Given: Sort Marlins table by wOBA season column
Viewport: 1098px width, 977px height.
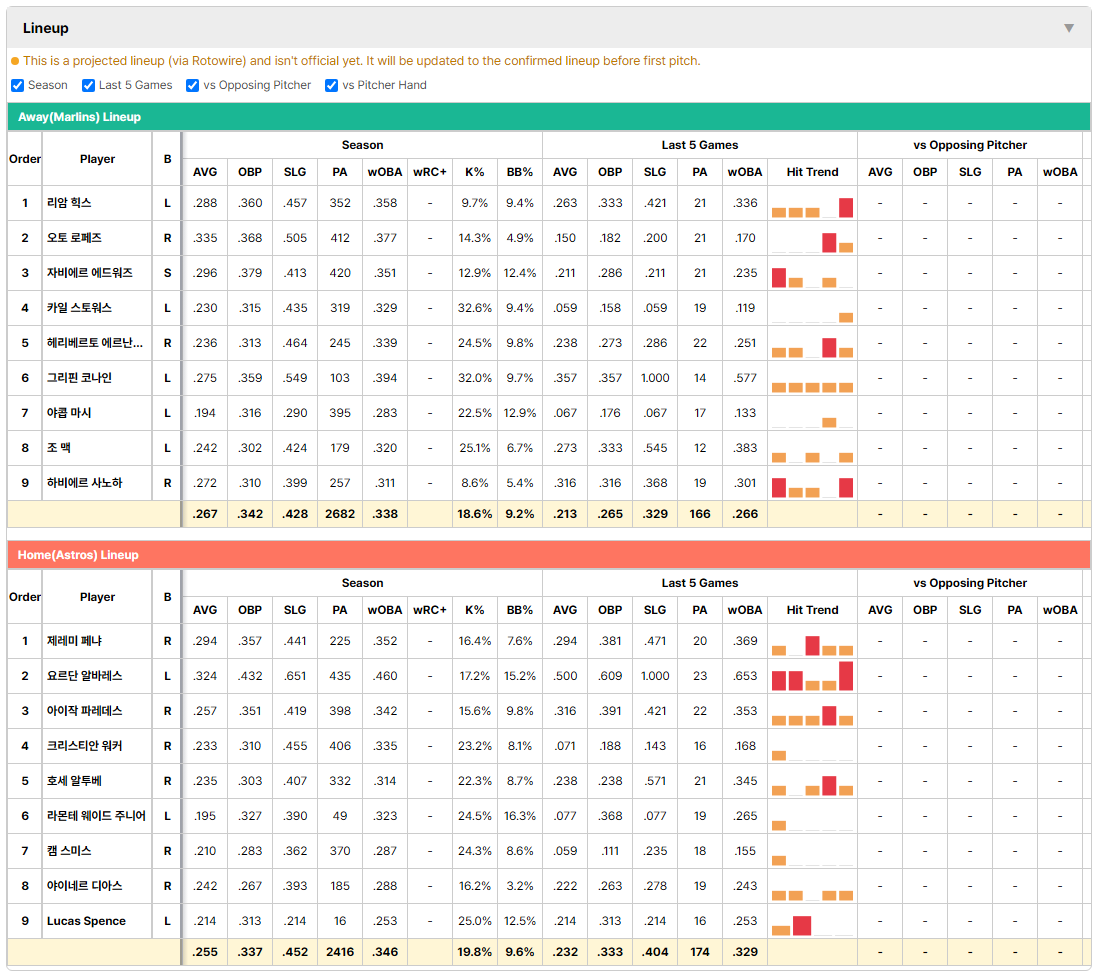Looking at the screenshot, I should click(385, 172).
